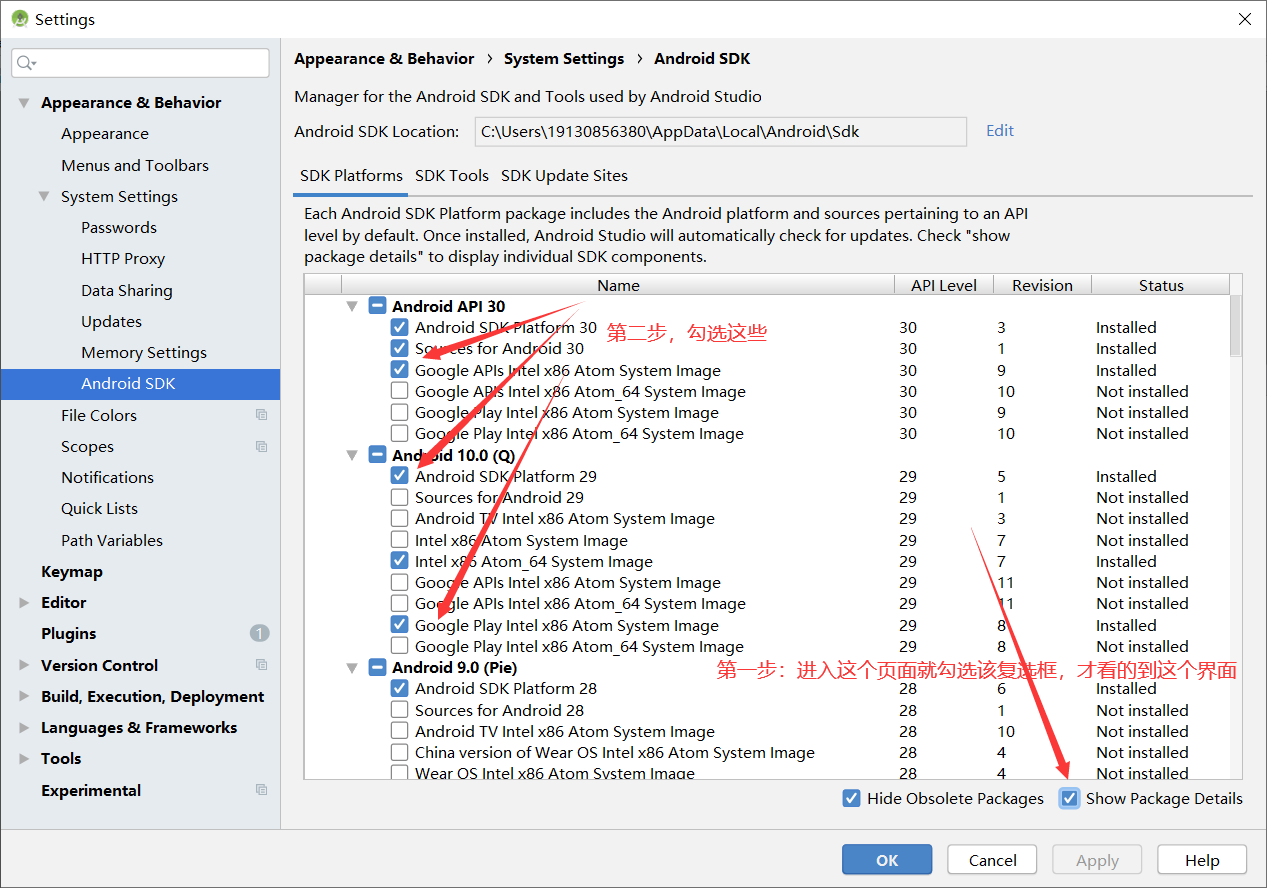Screen dimensions: 1267x888
Task: Sort by the Name column header
Action: coord(618,285)
